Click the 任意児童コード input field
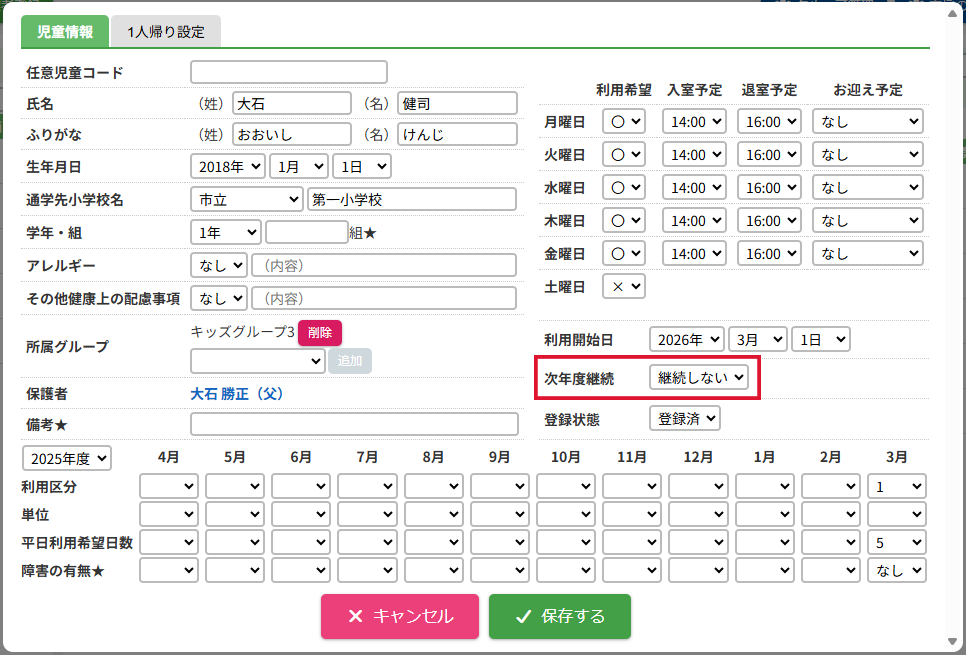The height and width of the screenshot is (655, 966). pos(289,72)
